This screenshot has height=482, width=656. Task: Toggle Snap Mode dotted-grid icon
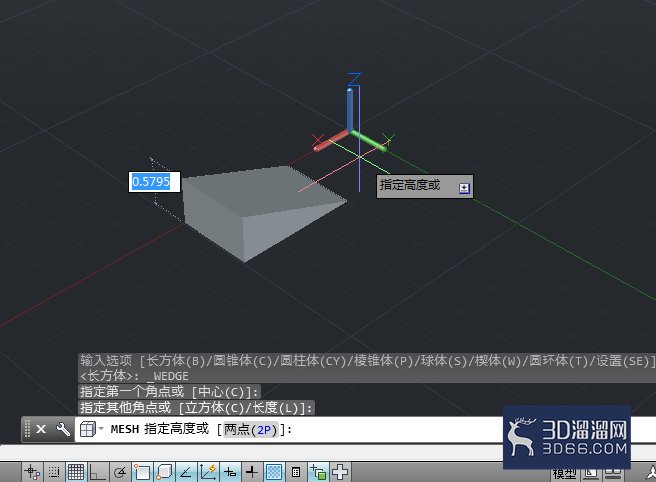pyautogui.click(x=54, y=472)
